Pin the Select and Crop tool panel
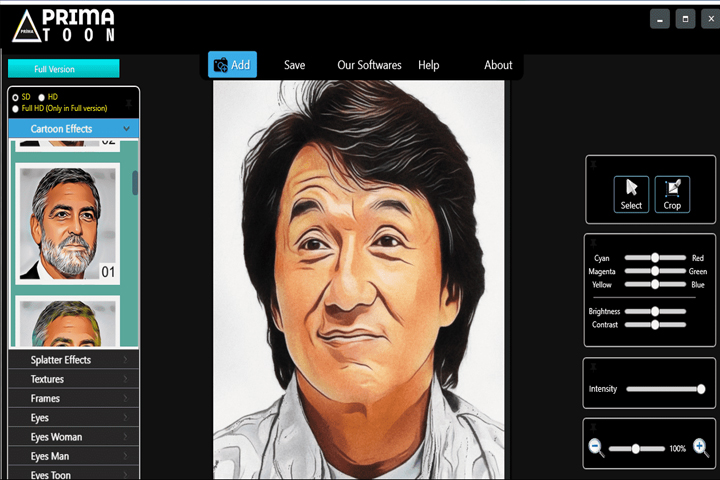 (x=593, y=164)
